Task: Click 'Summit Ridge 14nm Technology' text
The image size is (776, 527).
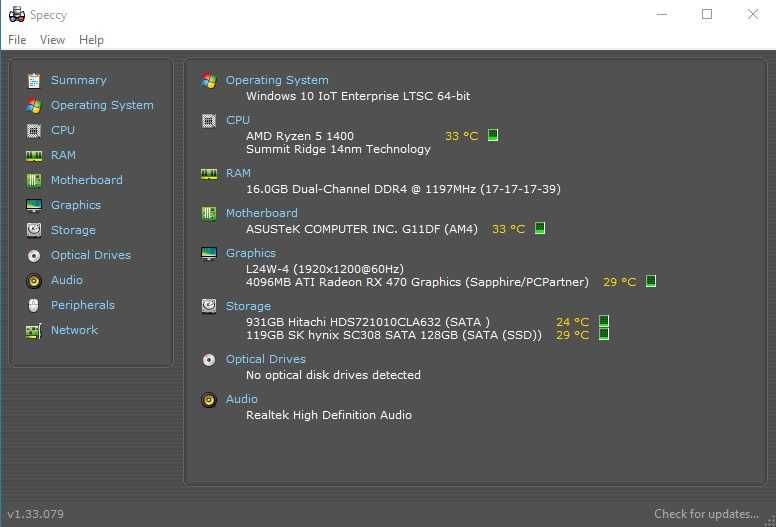Action: [339, 149]
